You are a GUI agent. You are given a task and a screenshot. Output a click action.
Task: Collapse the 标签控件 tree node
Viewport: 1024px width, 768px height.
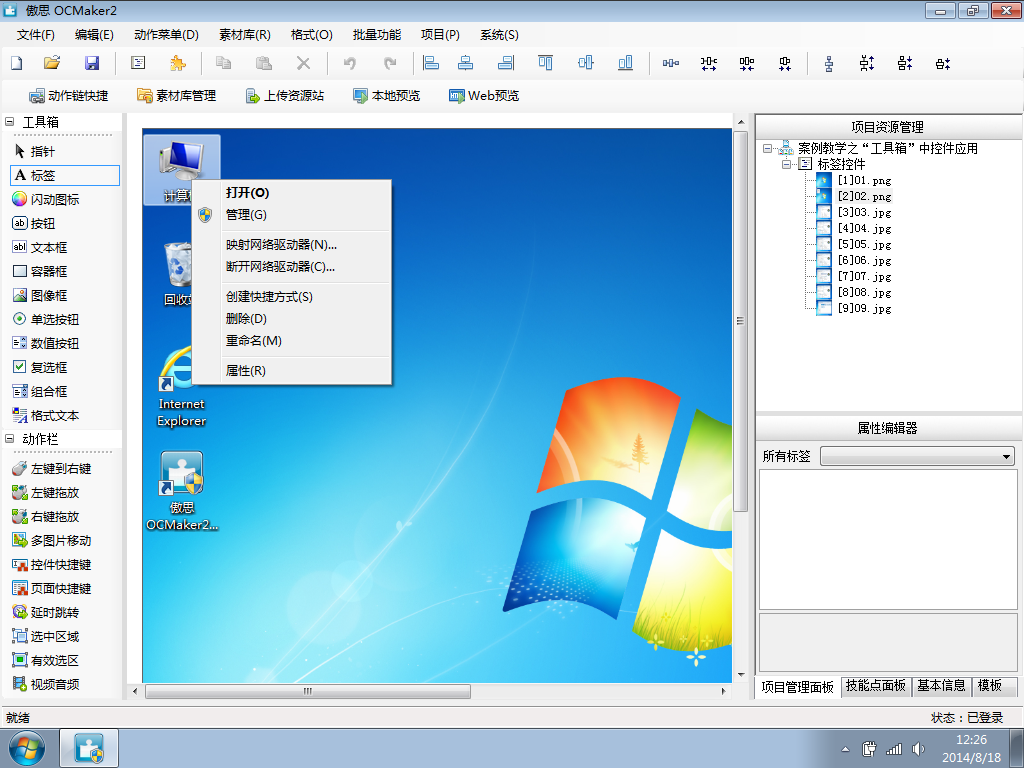click(786, 165)
